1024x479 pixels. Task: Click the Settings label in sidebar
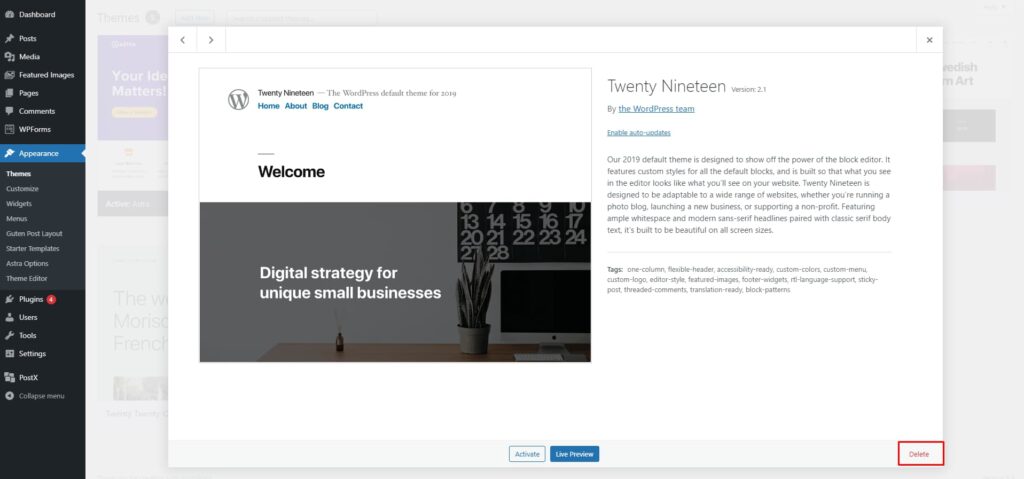point(33,354)
